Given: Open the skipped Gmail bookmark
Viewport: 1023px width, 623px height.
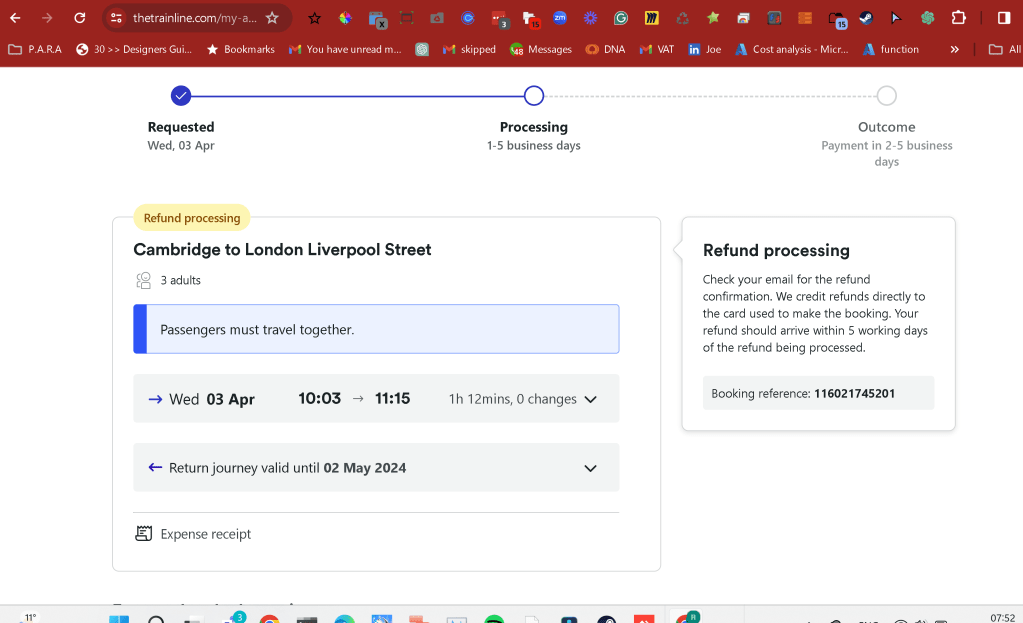Looking at the screenshot, I should coord(469,49).
